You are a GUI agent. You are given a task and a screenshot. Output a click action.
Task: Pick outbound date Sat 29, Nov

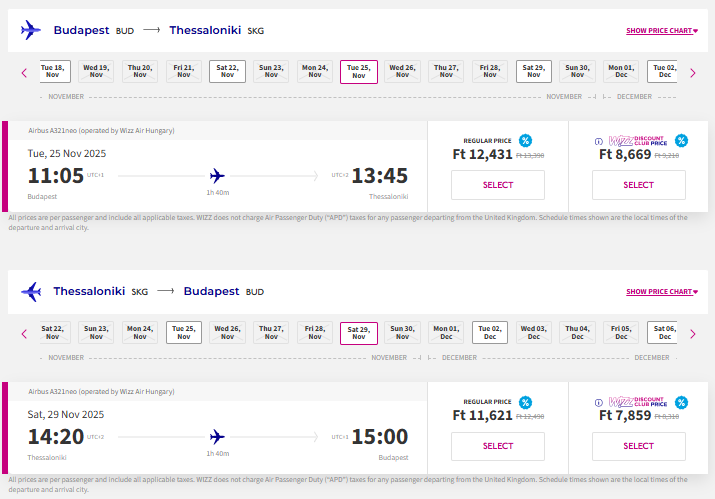pyautogui.click(x=534, y=71)
